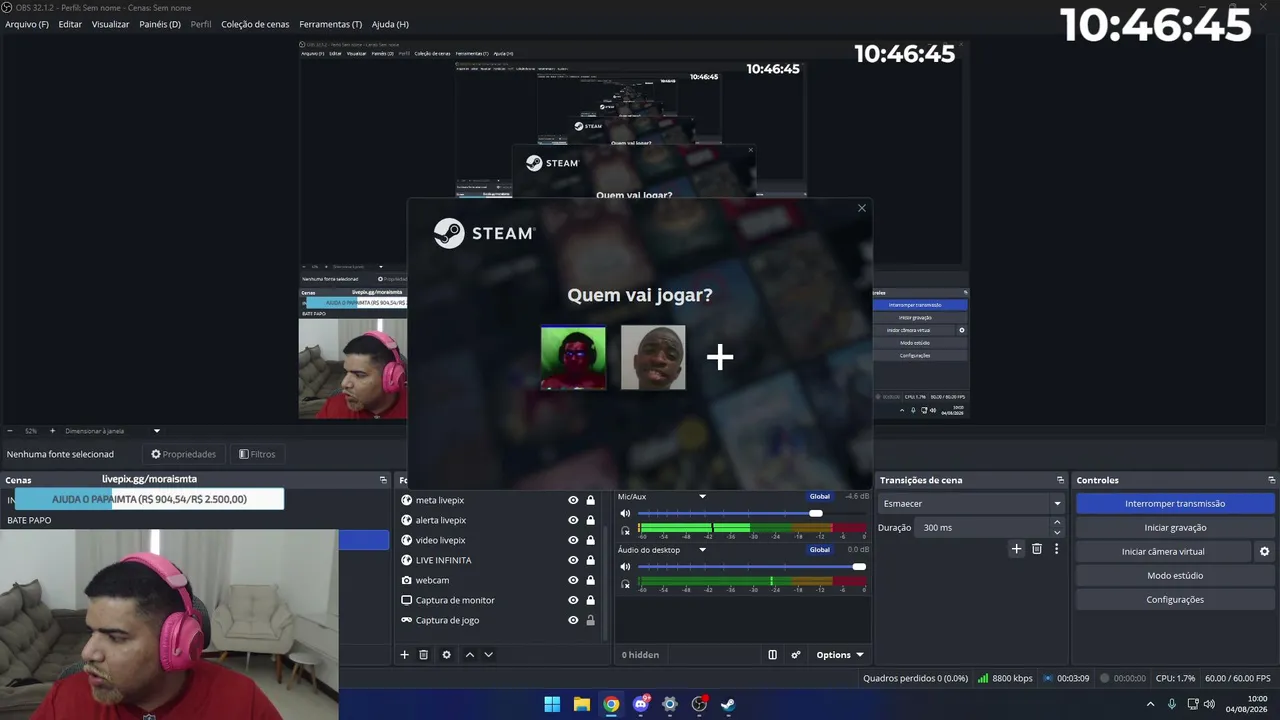Float the Transições de cena panel

pyautogui.click(x=1060, y=480)
